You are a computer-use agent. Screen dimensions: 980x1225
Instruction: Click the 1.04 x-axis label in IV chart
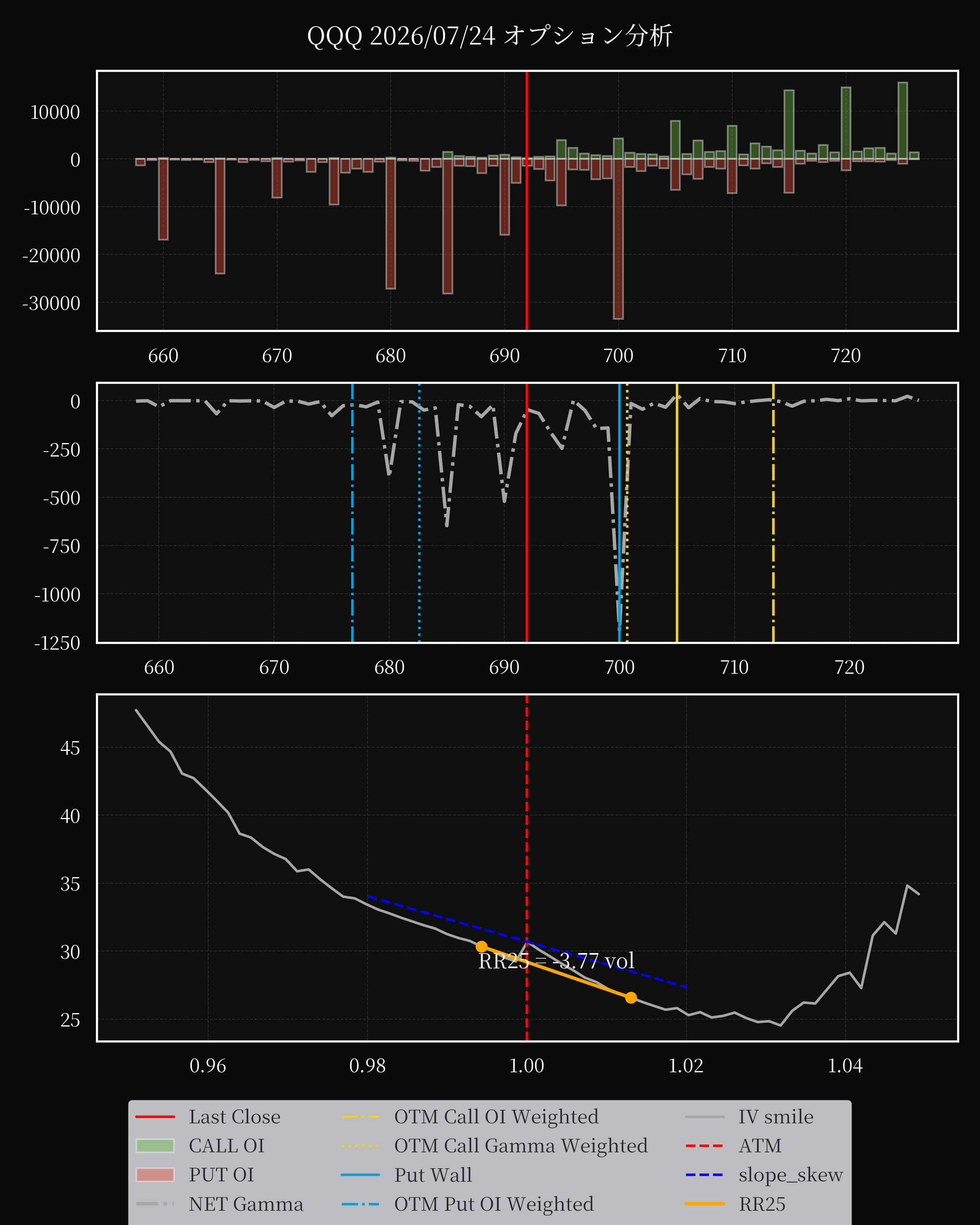(x=845, y=1065)
